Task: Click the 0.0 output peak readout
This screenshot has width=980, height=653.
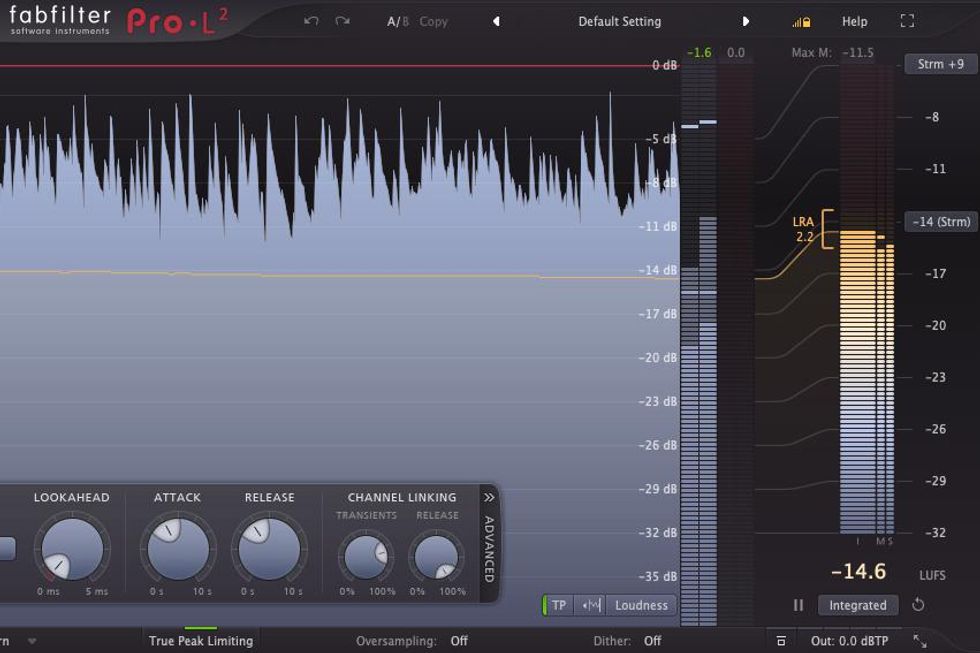Action: point(736,52)
